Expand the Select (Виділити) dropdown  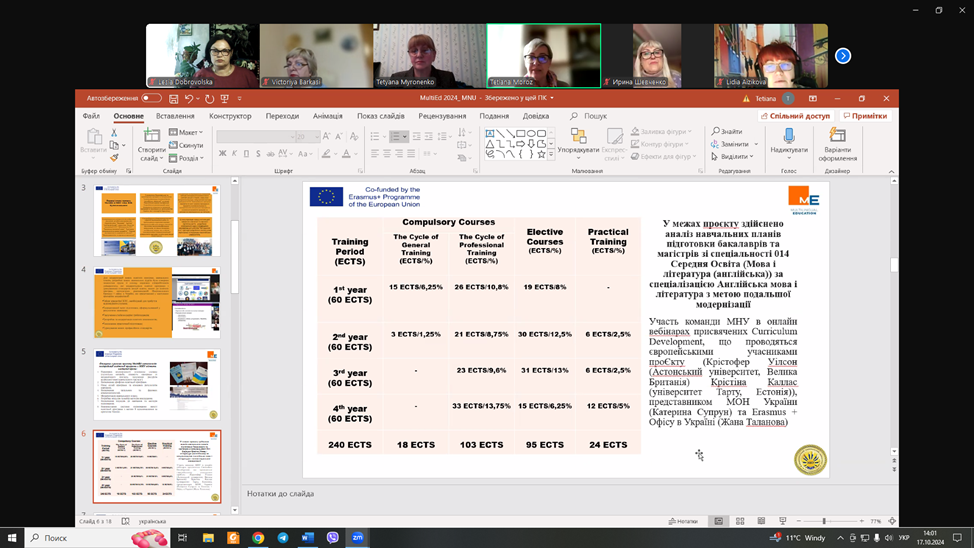734,157
